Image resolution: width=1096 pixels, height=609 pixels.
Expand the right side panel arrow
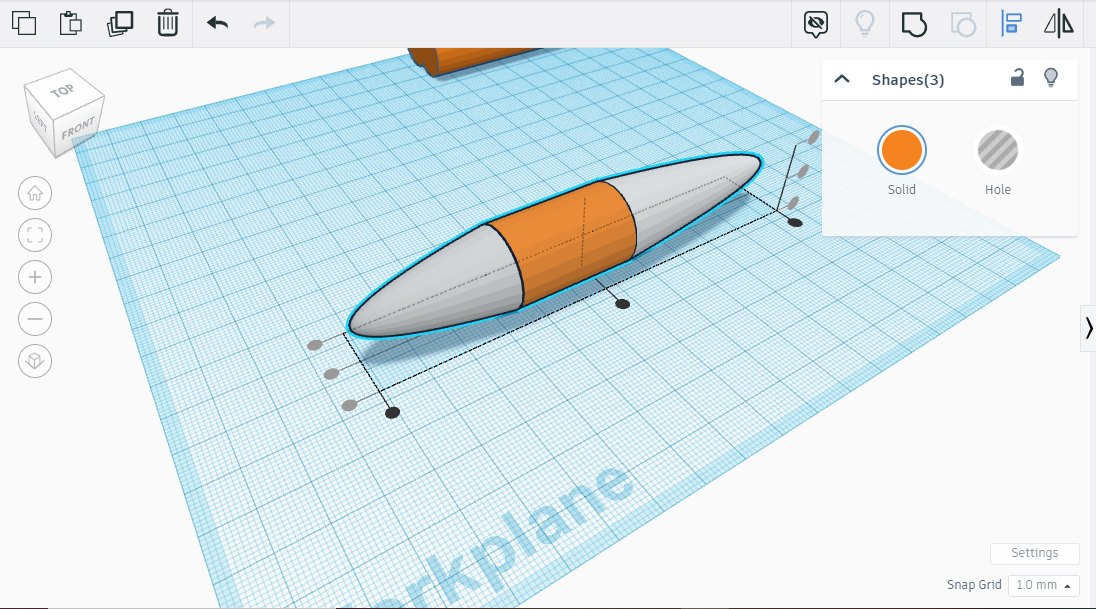coord(1089,327)
